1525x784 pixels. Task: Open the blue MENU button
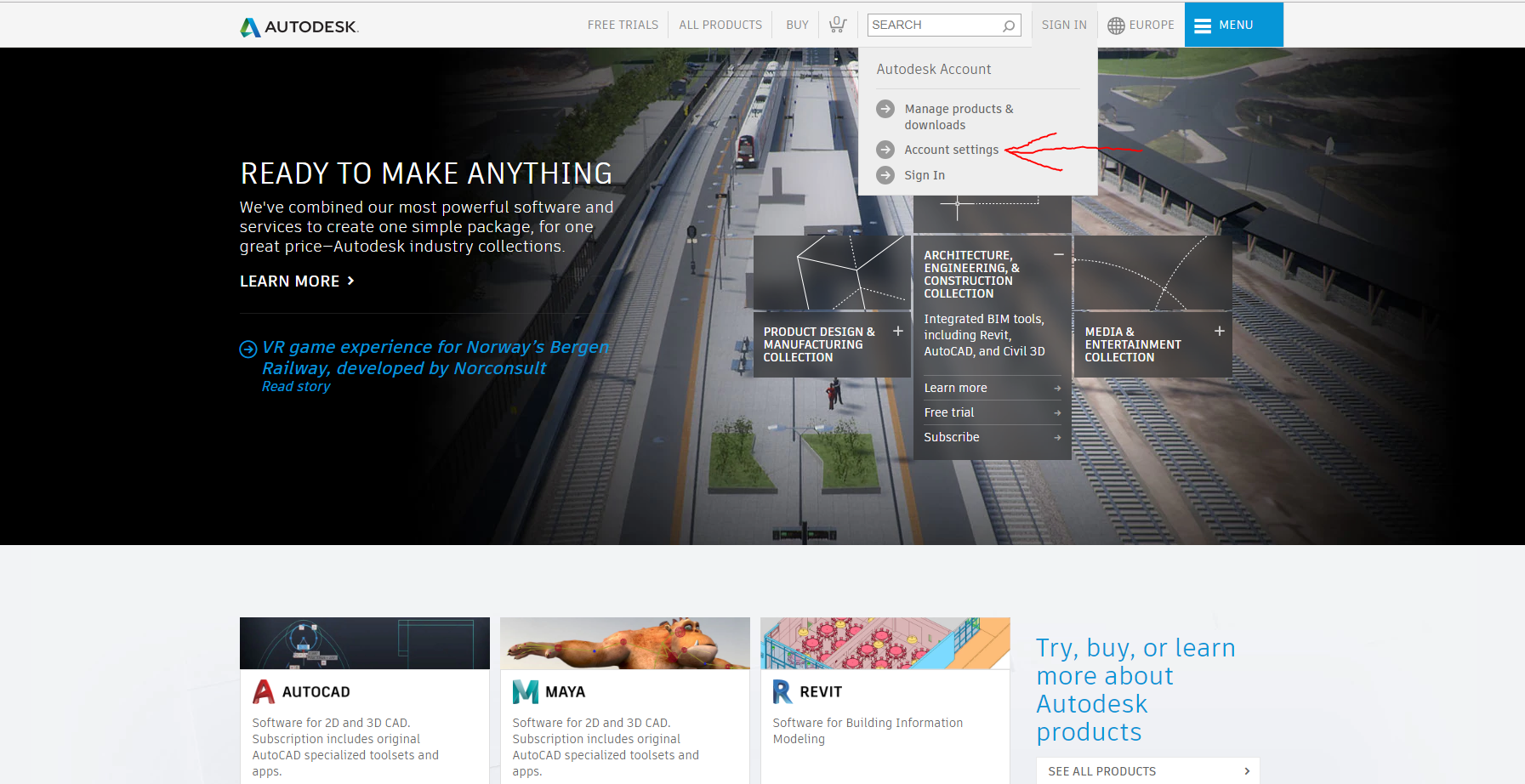1233,25
